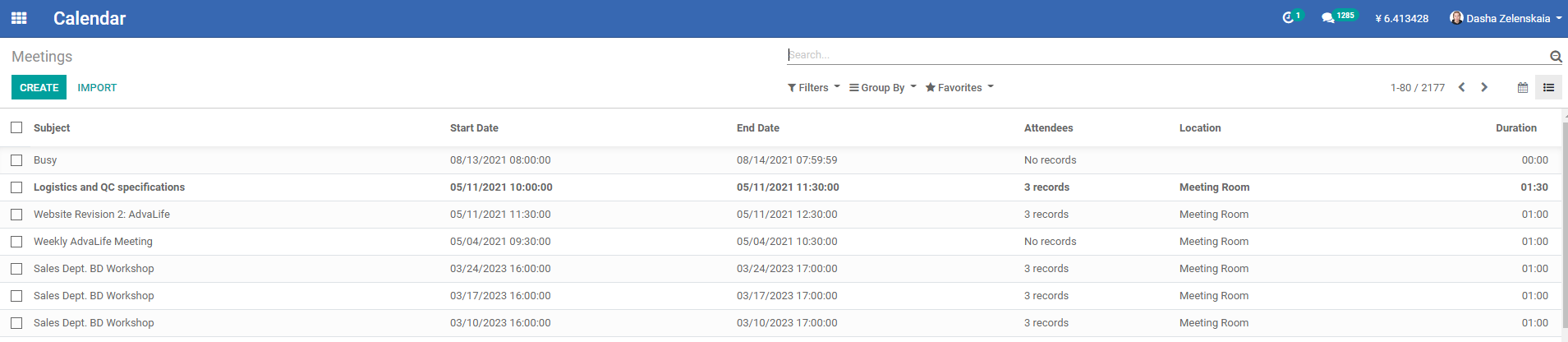Click end date 03/10/2023 17:00:00

pos(787,323)
